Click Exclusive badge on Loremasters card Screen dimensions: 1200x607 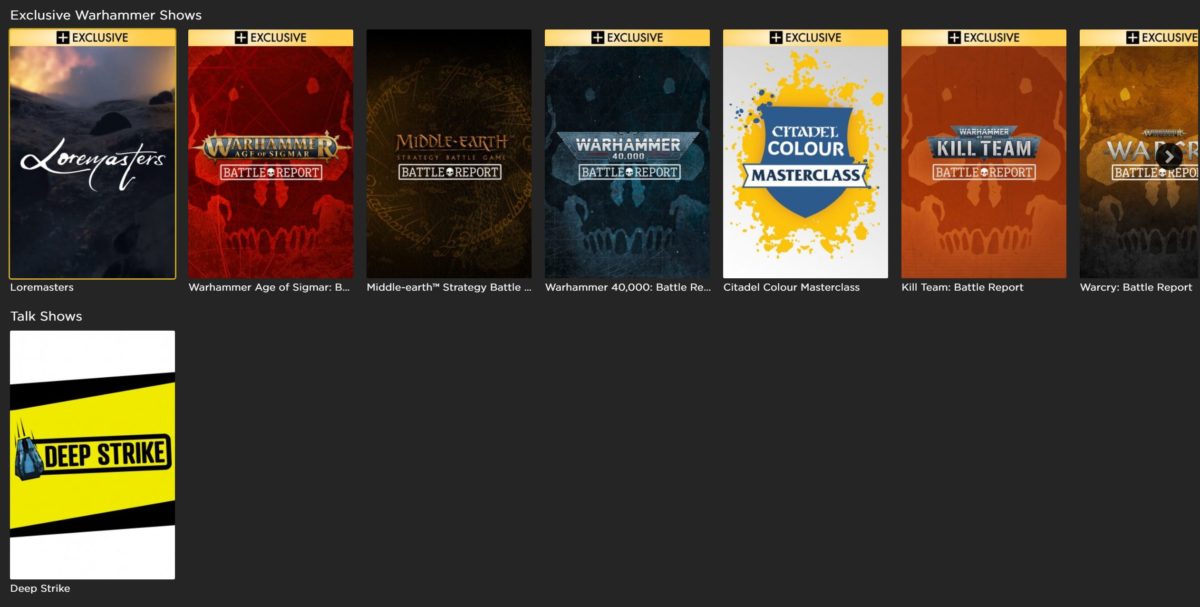[x=92, y=37]
